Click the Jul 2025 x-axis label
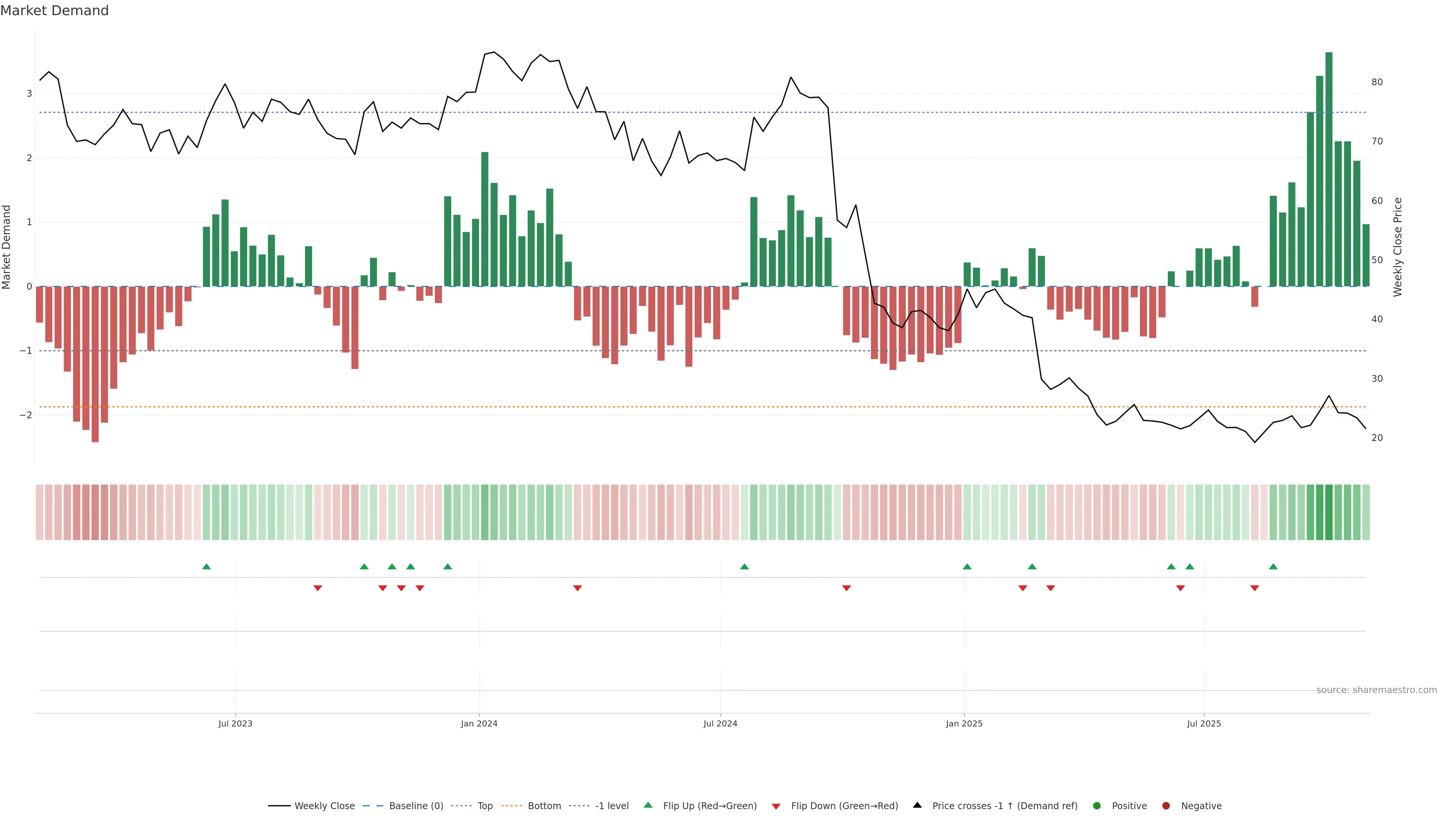 [1204, 723]
